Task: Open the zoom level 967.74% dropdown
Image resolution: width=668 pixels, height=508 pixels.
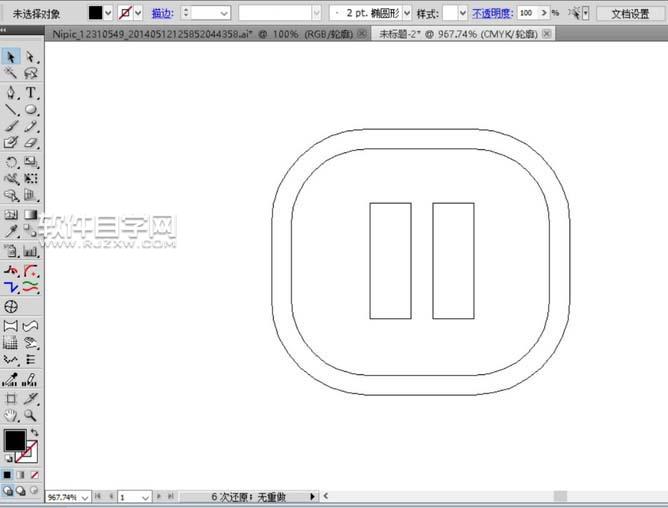Action: [84, 497]
